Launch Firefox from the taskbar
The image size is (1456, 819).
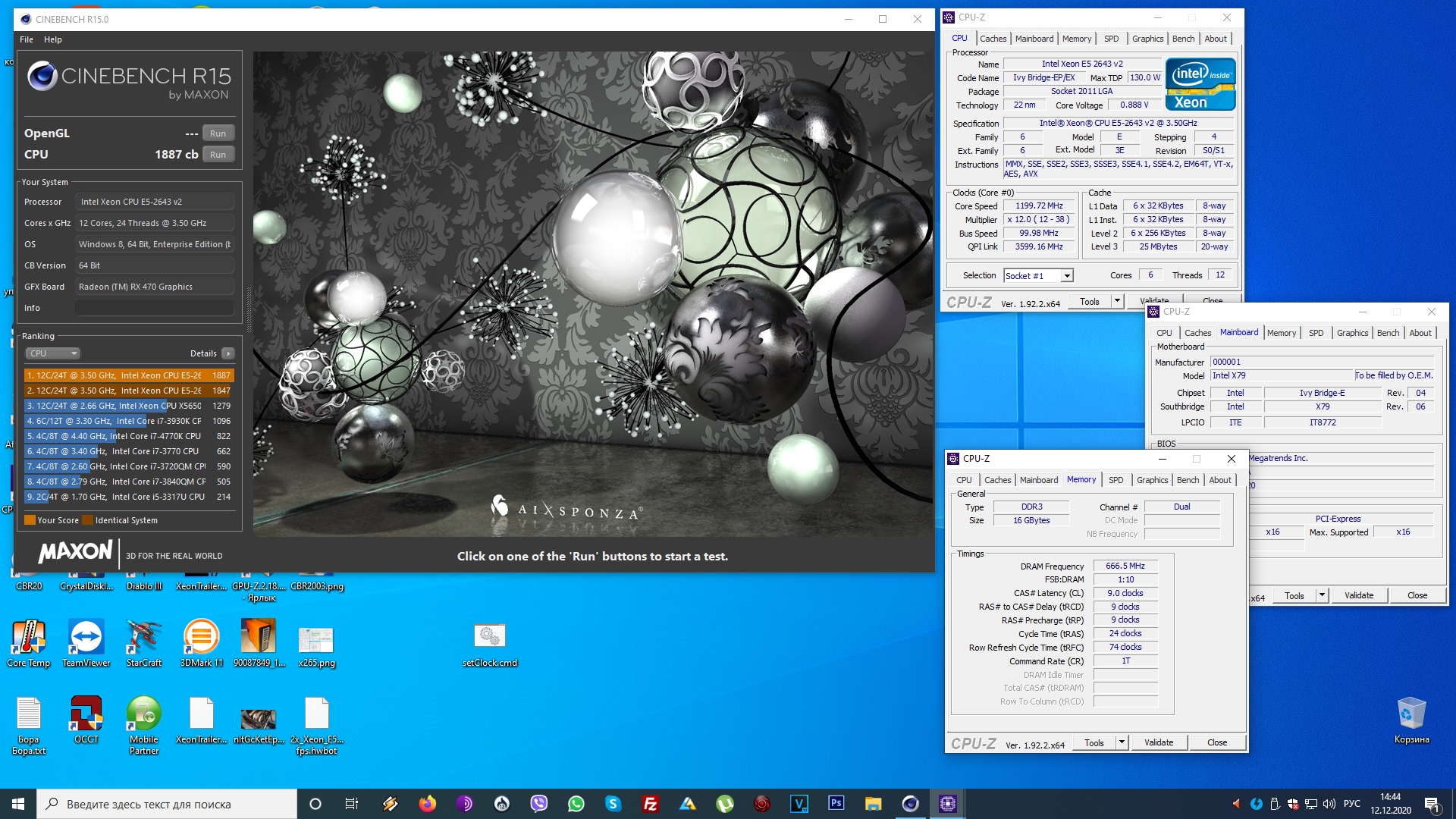coord(428,804)
